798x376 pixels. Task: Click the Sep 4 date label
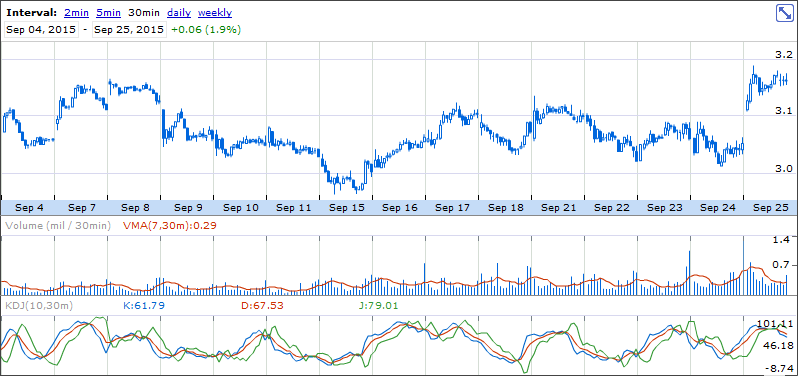[29, 208]
